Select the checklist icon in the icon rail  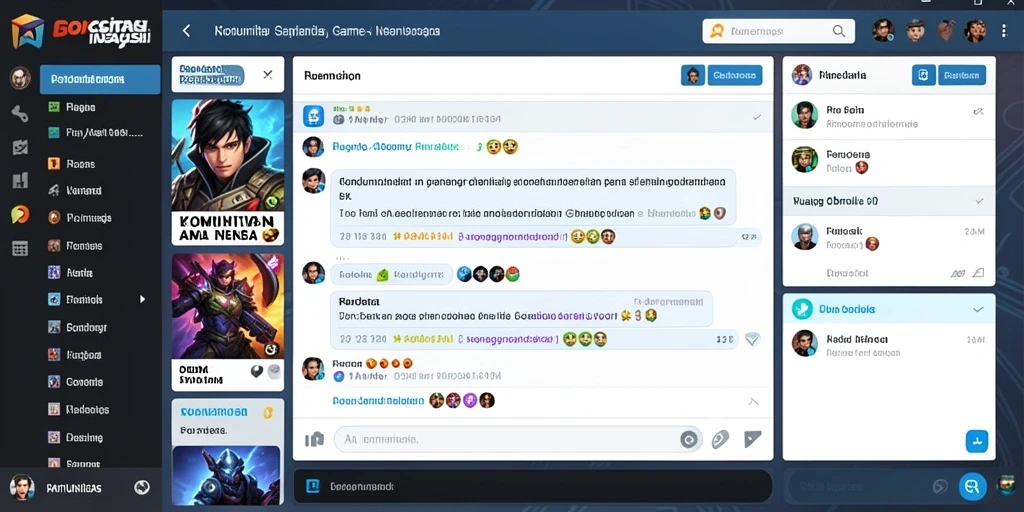click(x=20, y=148)
